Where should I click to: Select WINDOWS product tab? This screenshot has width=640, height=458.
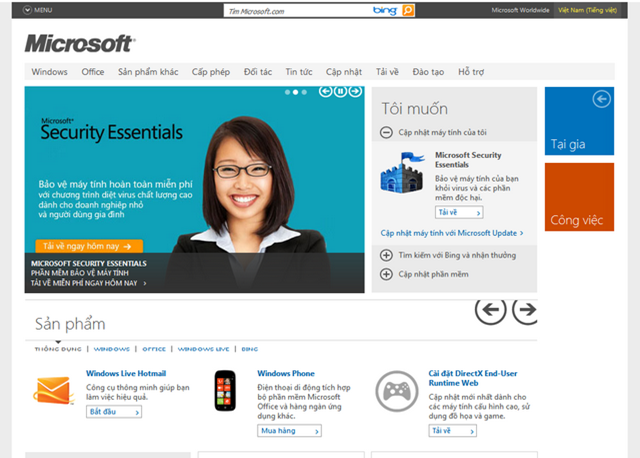pos(111,349)
